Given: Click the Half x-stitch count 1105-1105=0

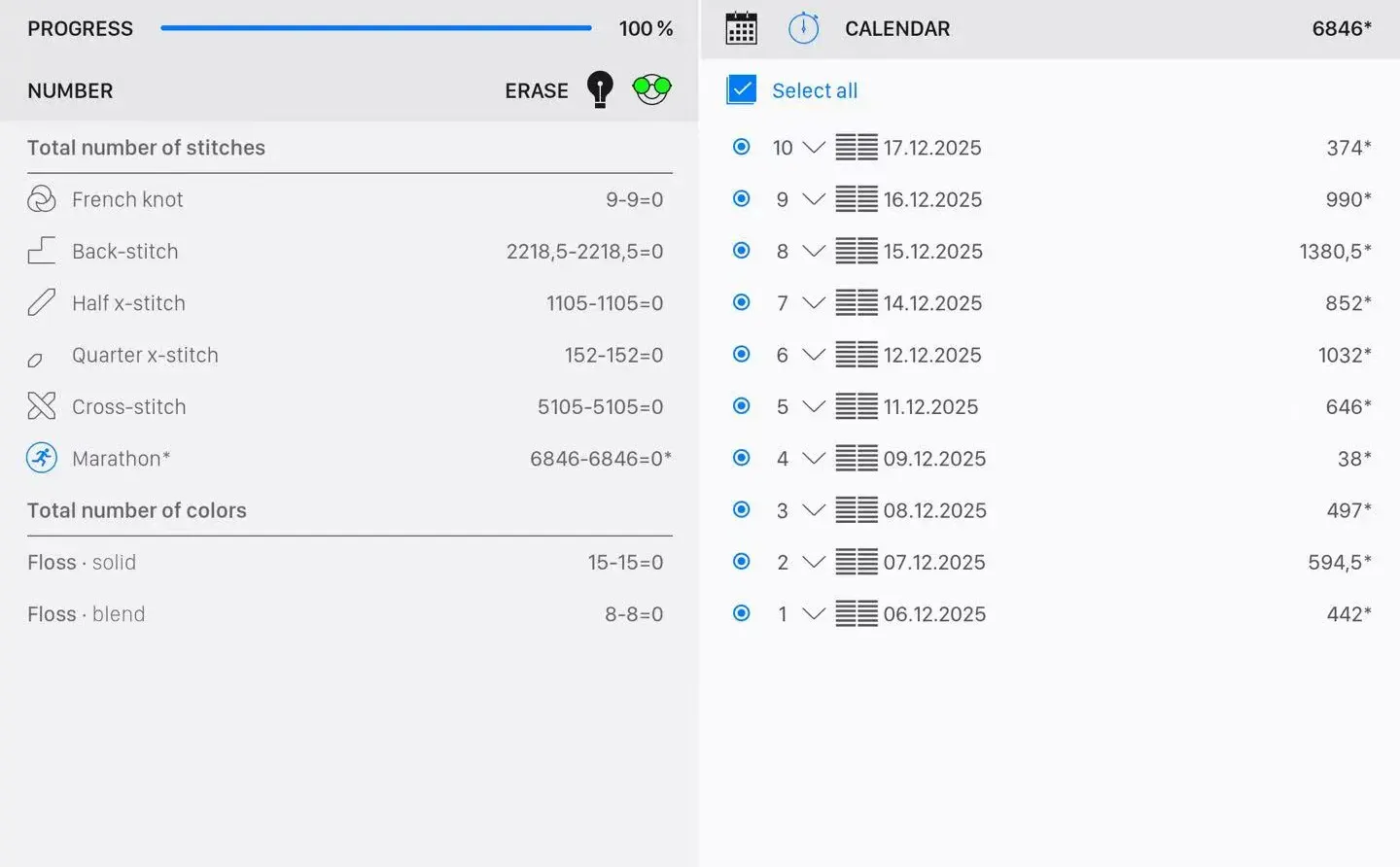Looking at the screenshot, I should click(605, 303).
